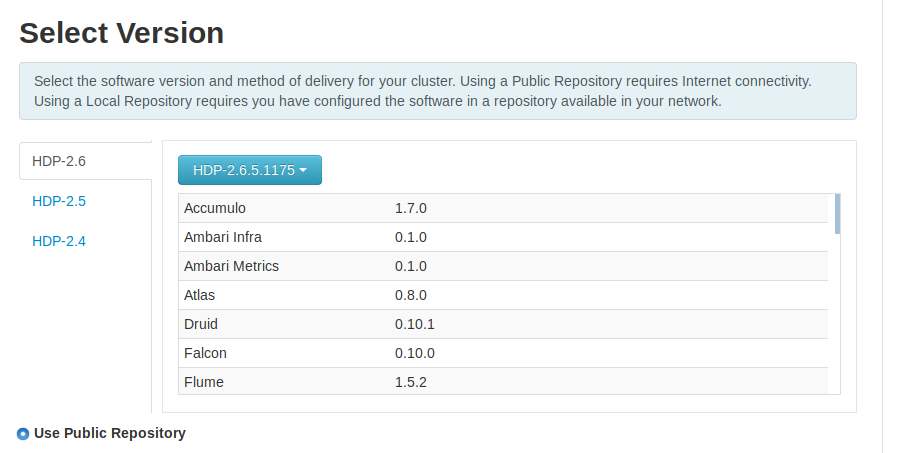Screen dimensions: 906x453
Task: Select the HDP-2.6 tab
Action: (86, 161)
